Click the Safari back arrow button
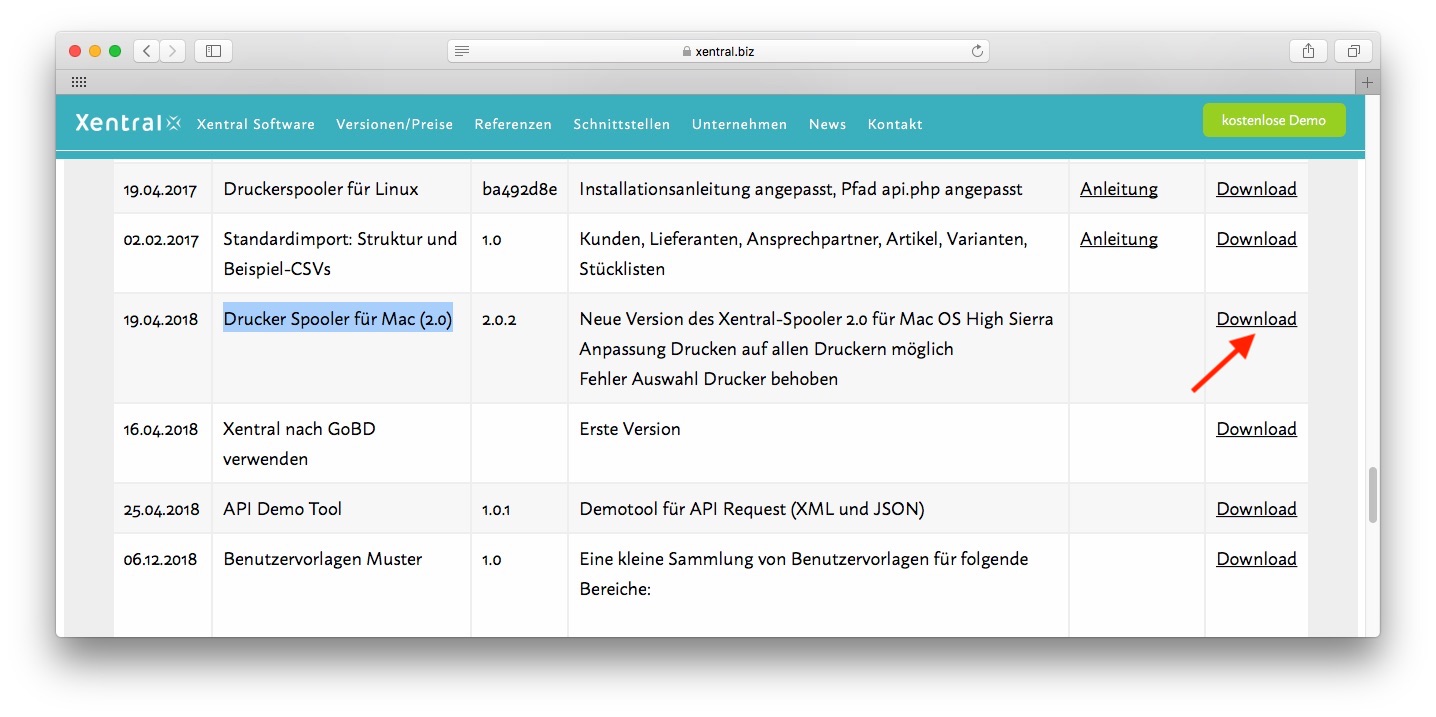This screenshot has width=1436, height=717. pos(146,51)
